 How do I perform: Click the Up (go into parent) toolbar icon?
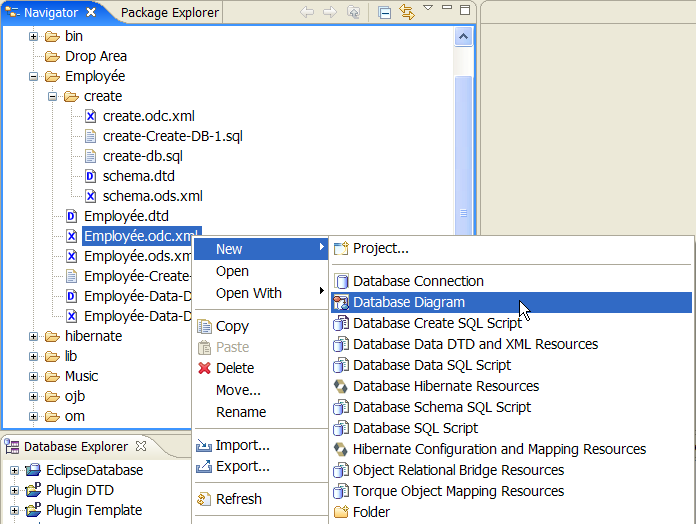tap(353, 12)
